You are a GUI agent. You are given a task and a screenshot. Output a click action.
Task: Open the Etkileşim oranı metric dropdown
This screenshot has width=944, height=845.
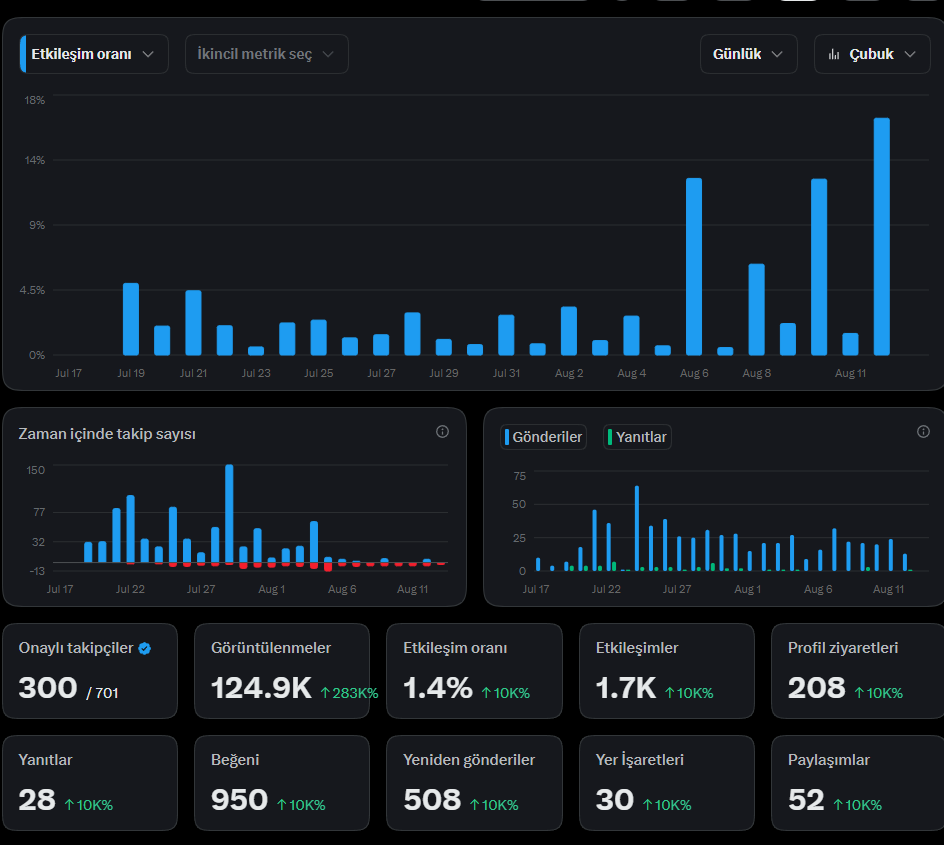point(94,54)
